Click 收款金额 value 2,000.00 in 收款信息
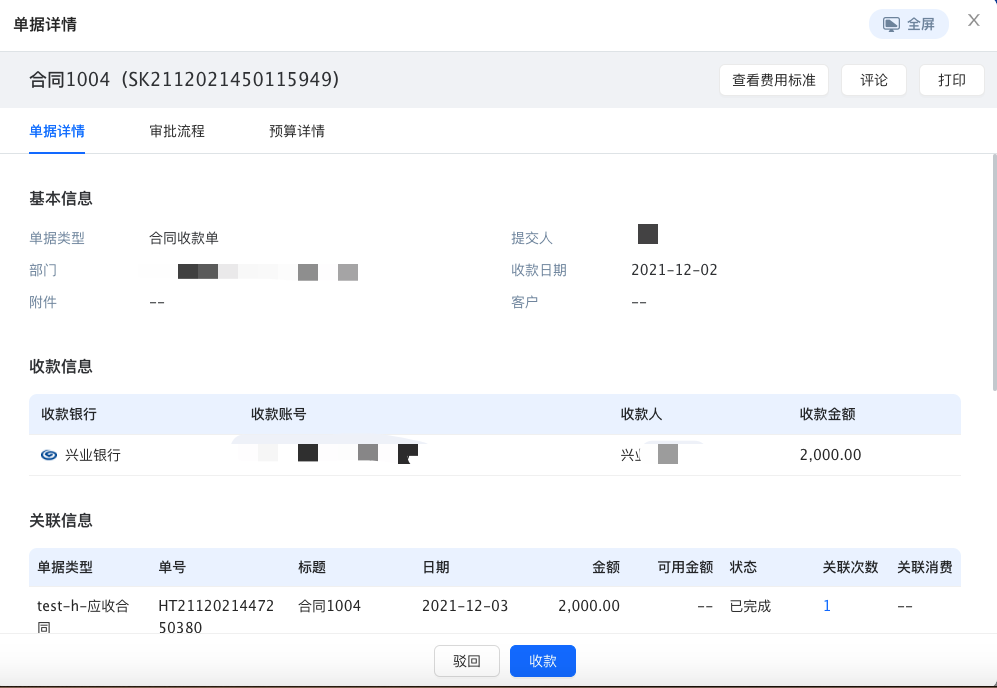Viewport: 997px width, 688px height. pos(830,455)
